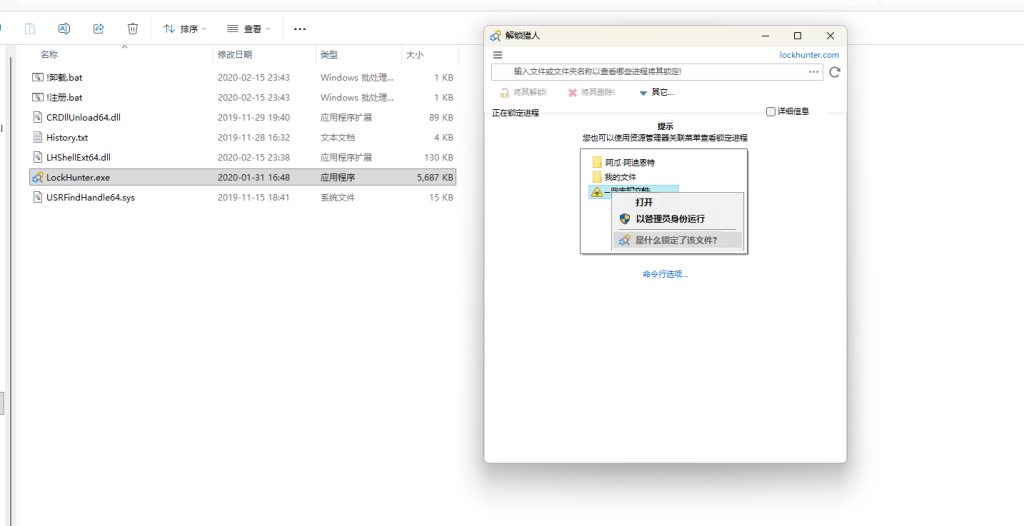Click the Explorer toolbar Share icon

point(99,29)
